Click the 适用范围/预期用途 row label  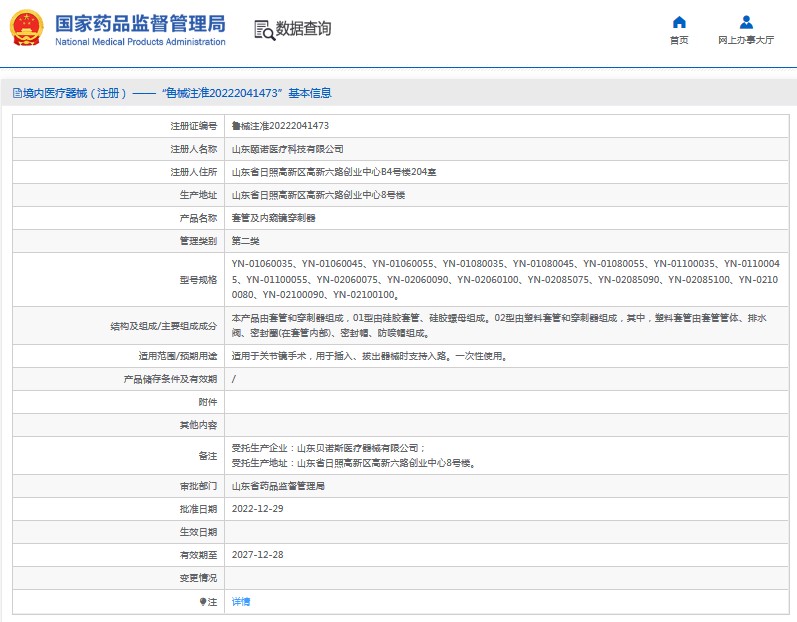[x=178, y=356]
